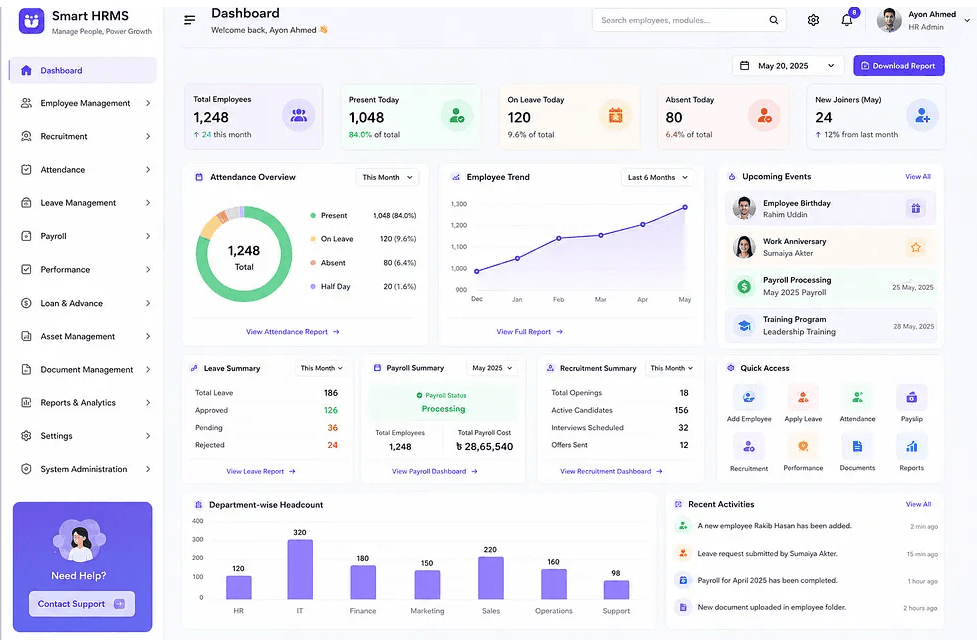Click the IT department bar in headcount chart
The image size is (977, 640).
coord(300,569)
